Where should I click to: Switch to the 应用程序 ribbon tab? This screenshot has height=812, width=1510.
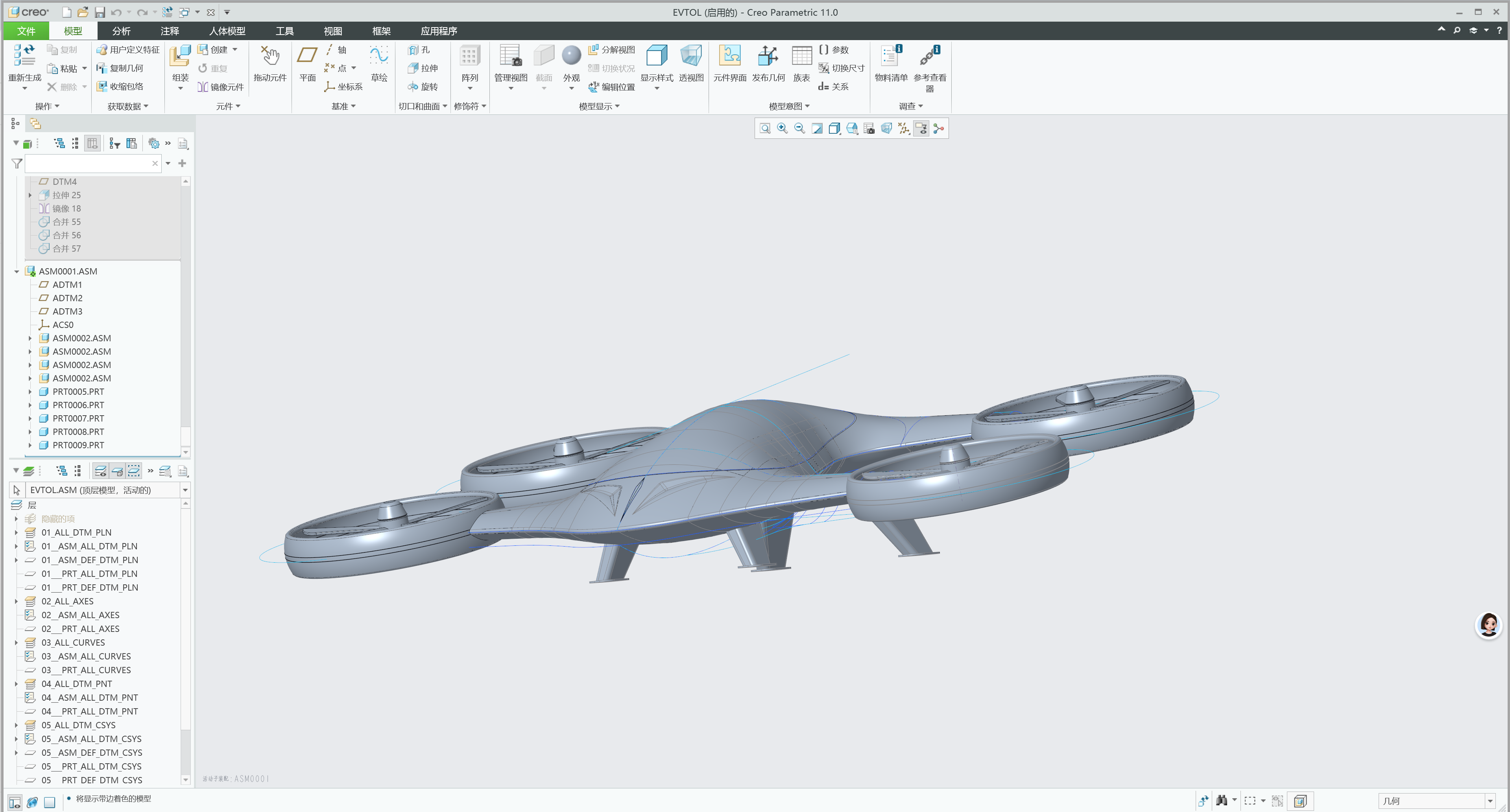click(x=439, y=31)
